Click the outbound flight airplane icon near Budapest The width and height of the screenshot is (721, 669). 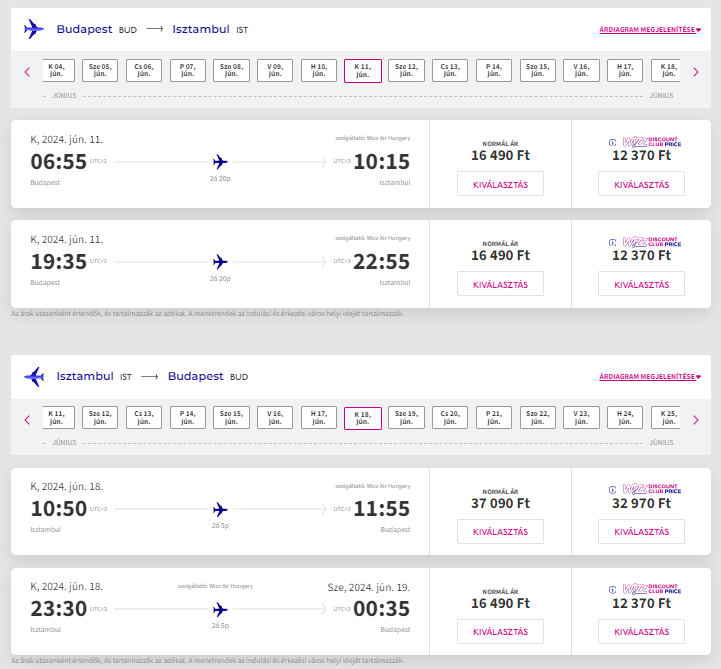pos(34,29)
